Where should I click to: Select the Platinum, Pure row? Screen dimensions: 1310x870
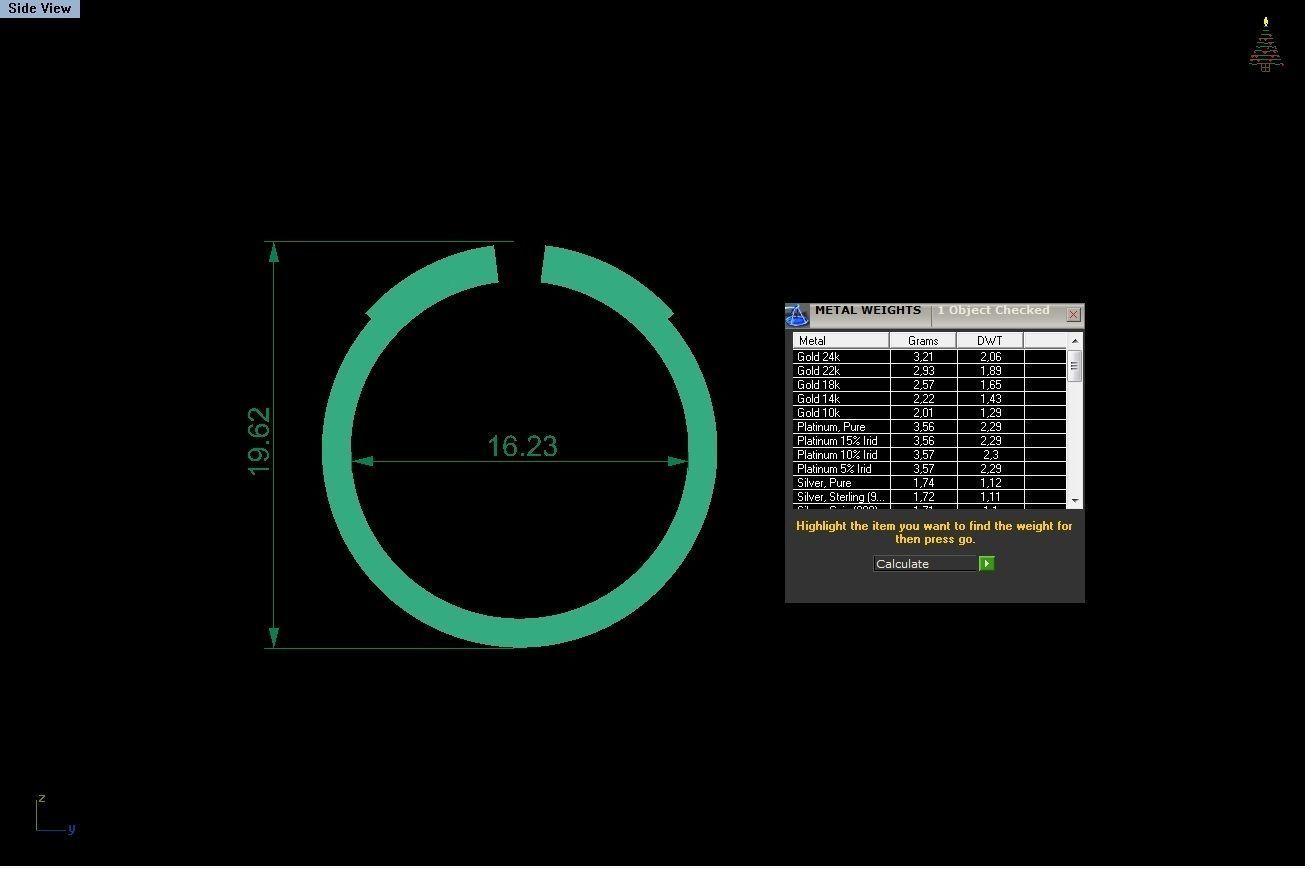tap(930, 427)
